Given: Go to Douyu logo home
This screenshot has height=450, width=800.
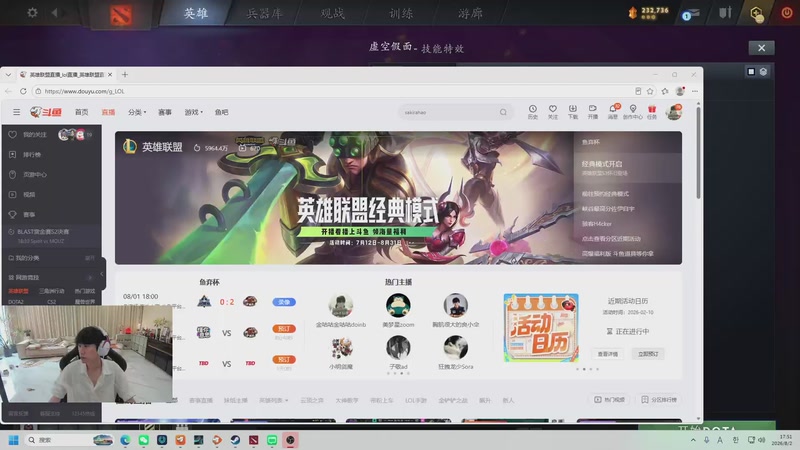Looking at the screenshot, I should click(x=46, y=112).
